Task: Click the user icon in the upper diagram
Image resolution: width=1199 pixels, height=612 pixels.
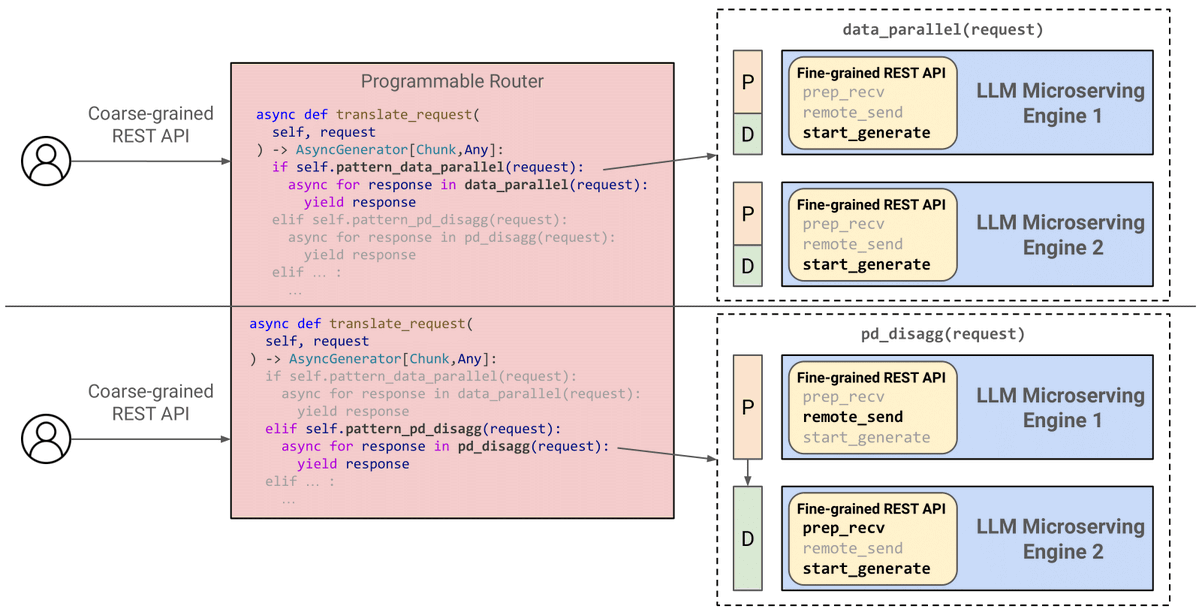Action: click(46, 161)
